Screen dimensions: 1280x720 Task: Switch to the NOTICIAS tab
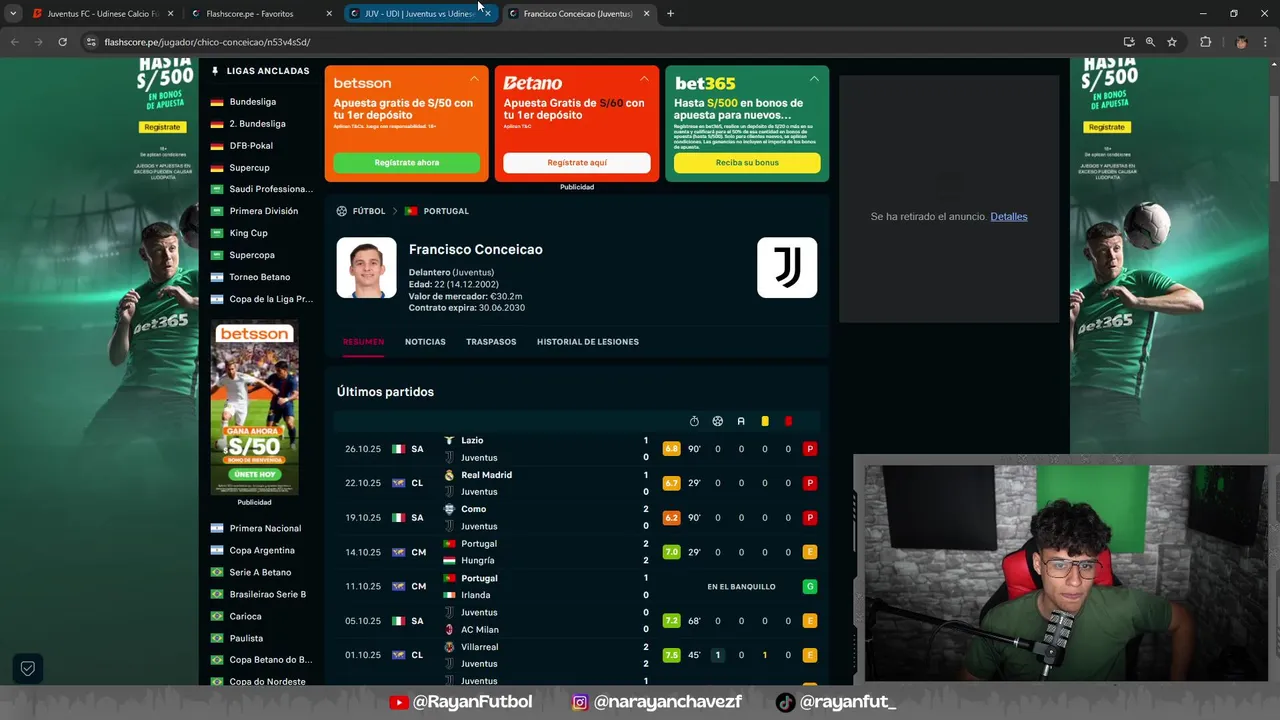[x=425, y=342]
